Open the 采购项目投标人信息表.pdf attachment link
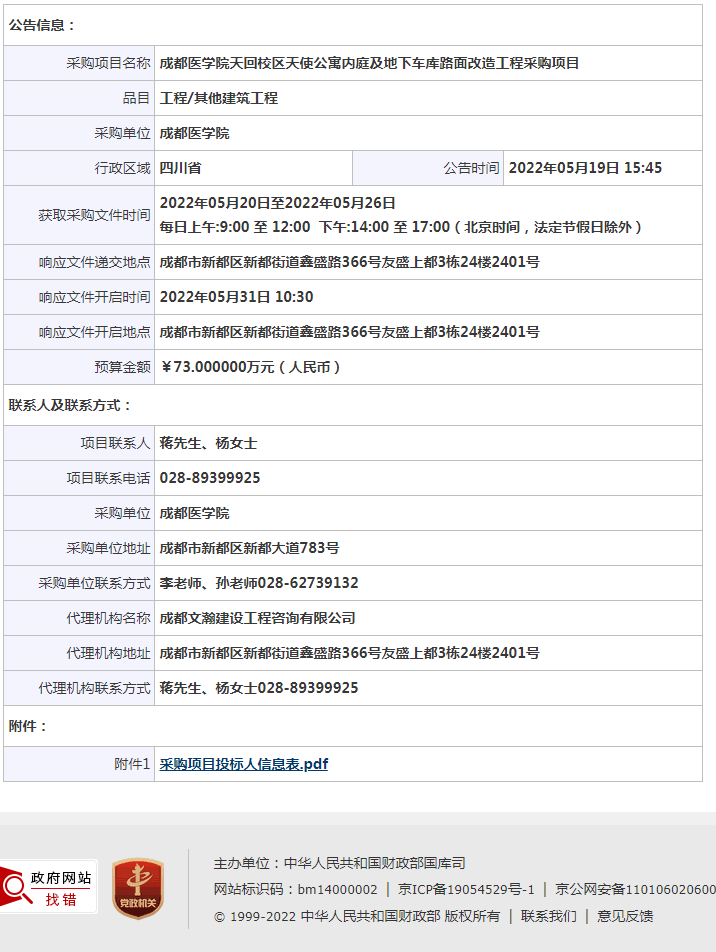The width and height of the screenshot is (716, 952). tap(244, 764)
